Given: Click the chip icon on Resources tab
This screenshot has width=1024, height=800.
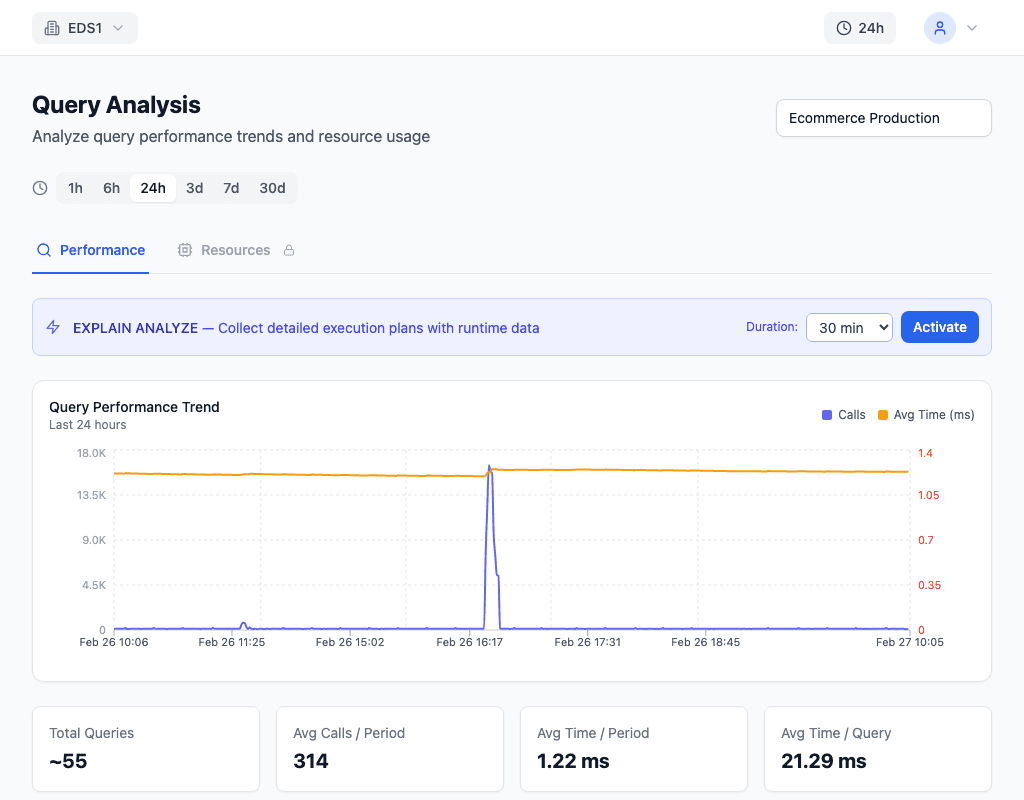Looking at the screenshot, I should coord(185,250).
